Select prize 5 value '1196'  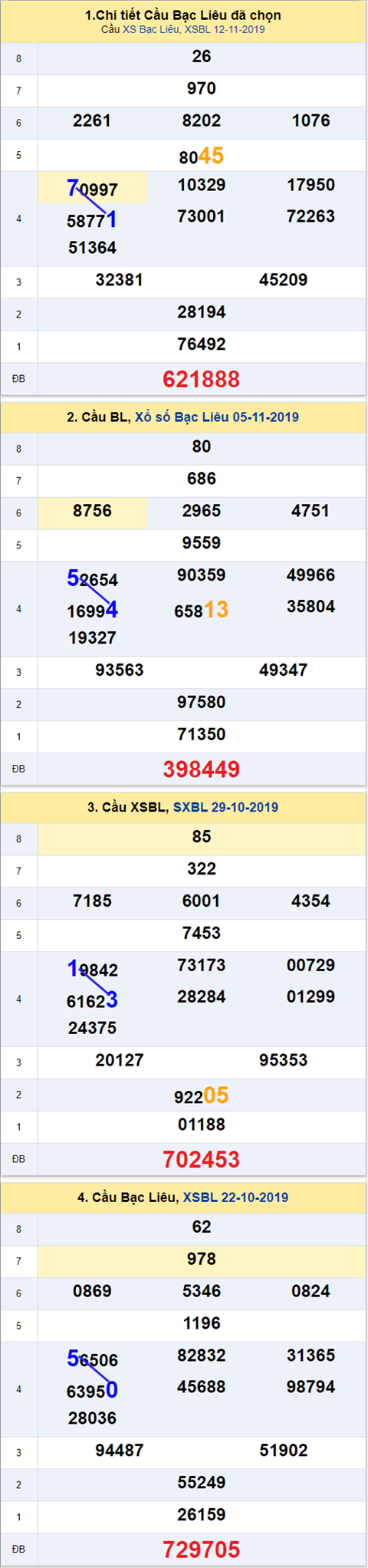(202, 1324)
